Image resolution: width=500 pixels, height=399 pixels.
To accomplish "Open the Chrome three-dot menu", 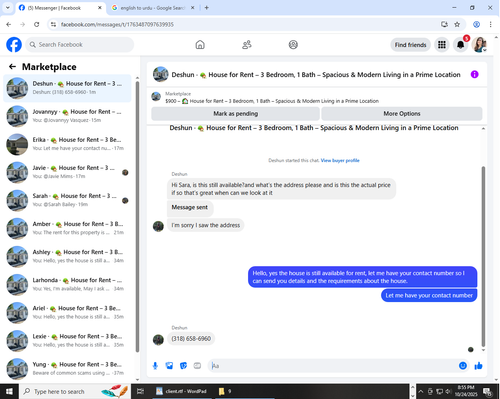I will (x=490, y=24).
